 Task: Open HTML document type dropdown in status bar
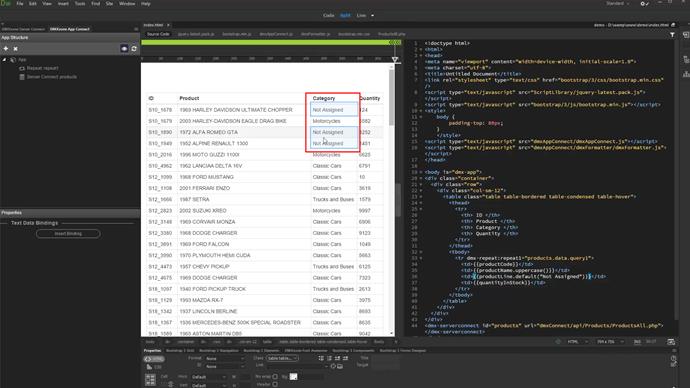click(577, 342)
